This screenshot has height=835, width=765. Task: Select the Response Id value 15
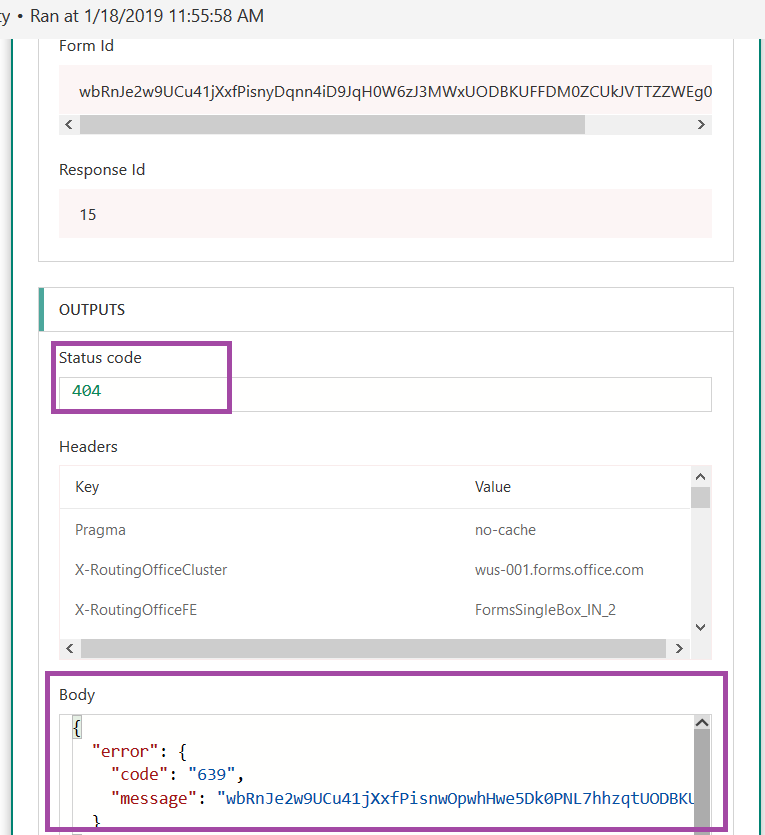(x=88, y=215)
